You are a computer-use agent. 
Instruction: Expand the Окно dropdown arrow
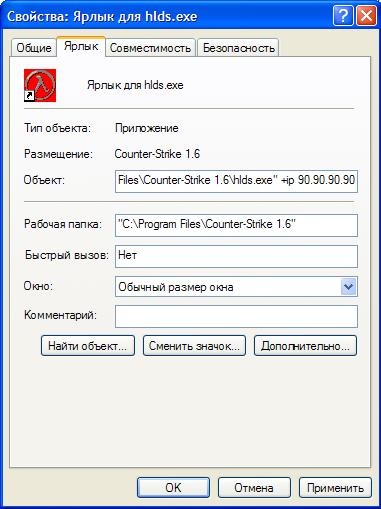click(x=348, y=287)
